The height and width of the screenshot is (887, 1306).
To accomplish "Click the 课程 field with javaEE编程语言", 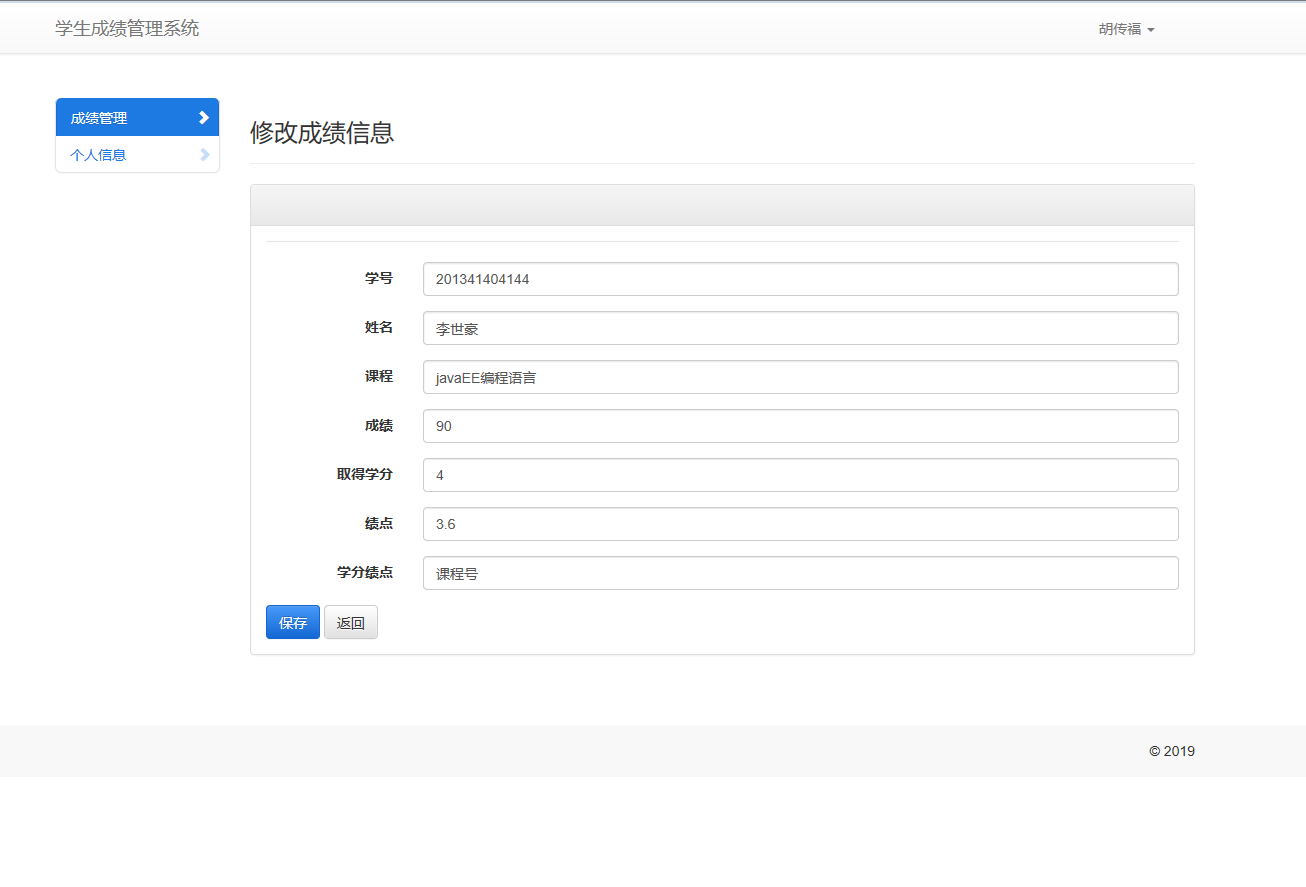I will [799, 377].
